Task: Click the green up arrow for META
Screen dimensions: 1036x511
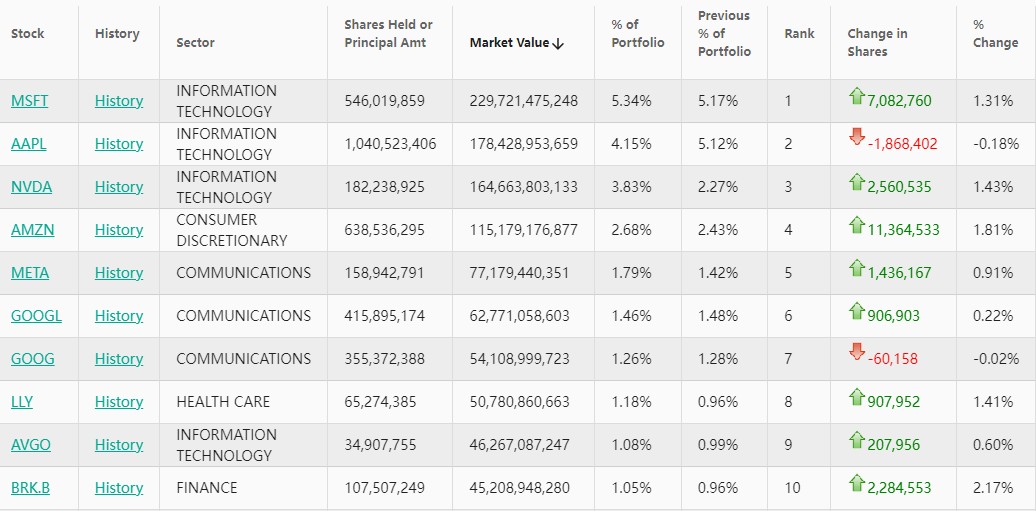Action: click(x=856, y=268)
